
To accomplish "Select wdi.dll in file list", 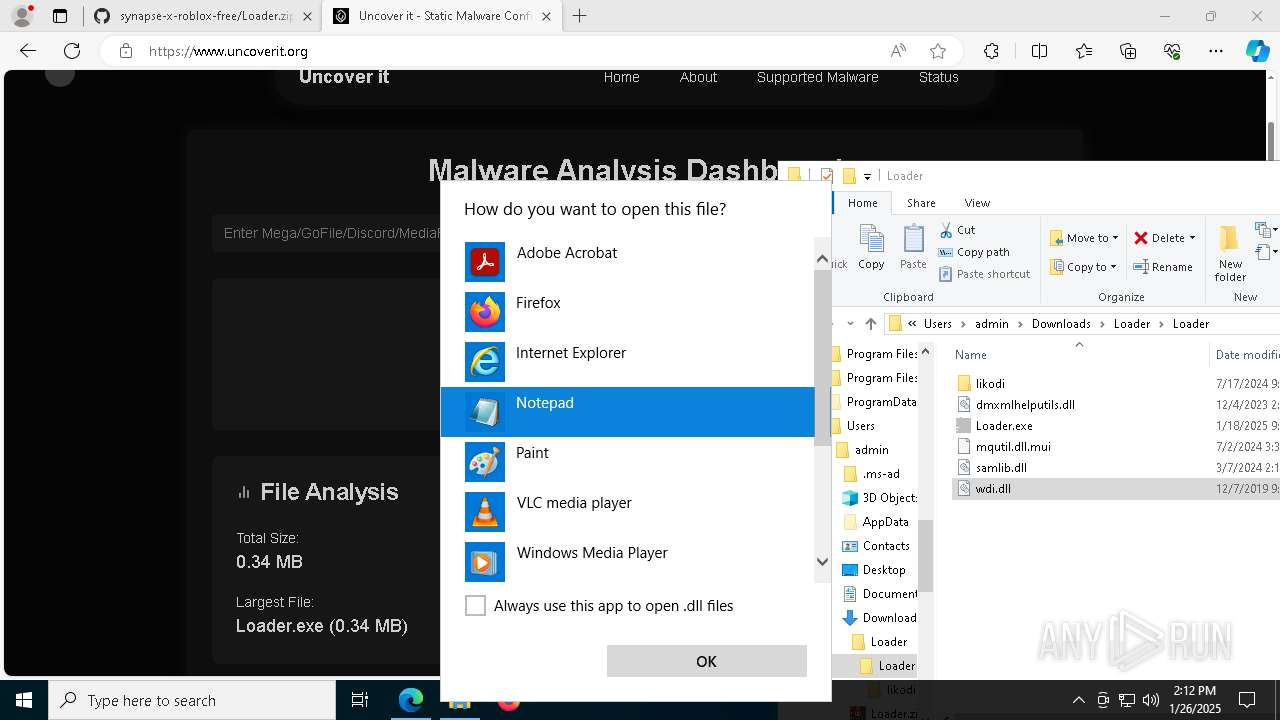I will pyautogui.click(x=993, y=488).
